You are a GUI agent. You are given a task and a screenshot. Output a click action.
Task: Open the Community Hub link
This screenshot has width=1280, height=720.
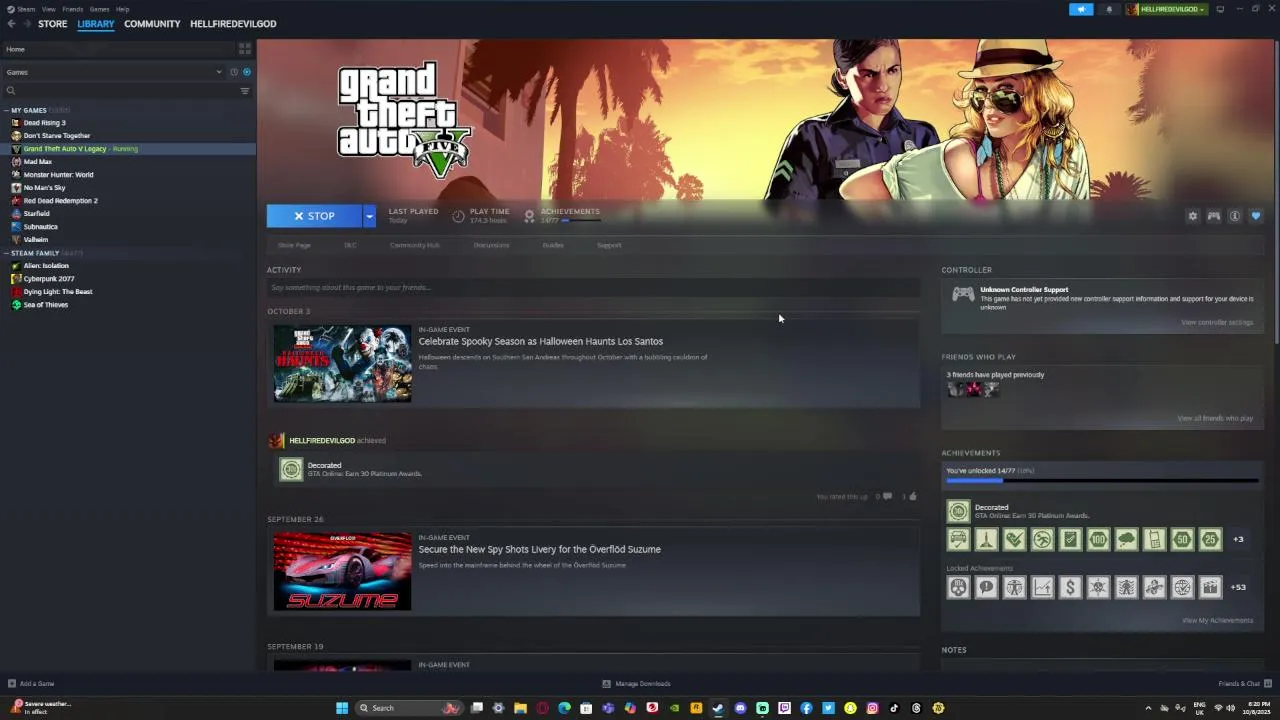pyautogui.click(x=414, y=245)
